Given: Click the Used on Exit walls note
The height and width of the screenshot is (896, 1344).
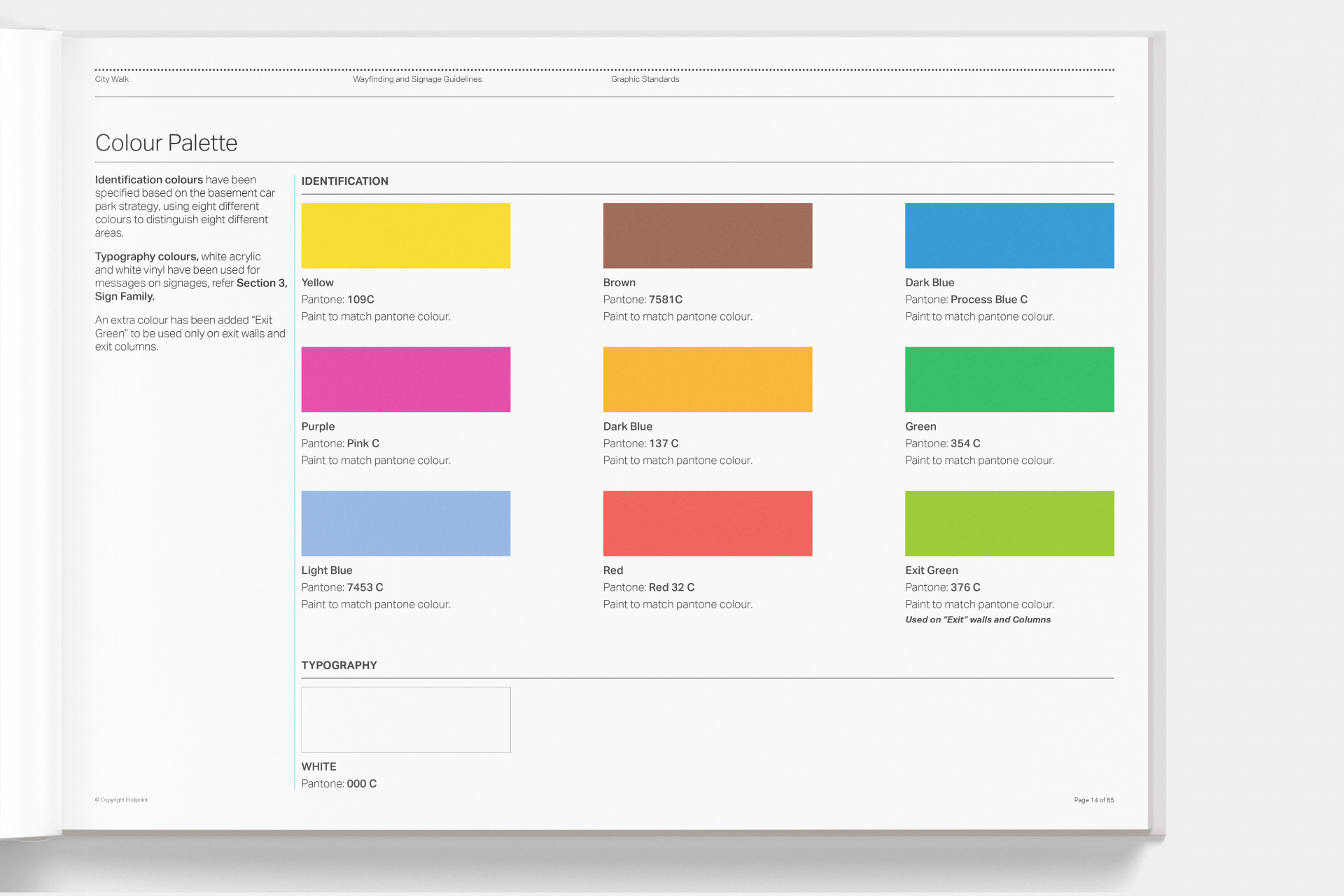Looking at the screenshot, I should (978, 619).
